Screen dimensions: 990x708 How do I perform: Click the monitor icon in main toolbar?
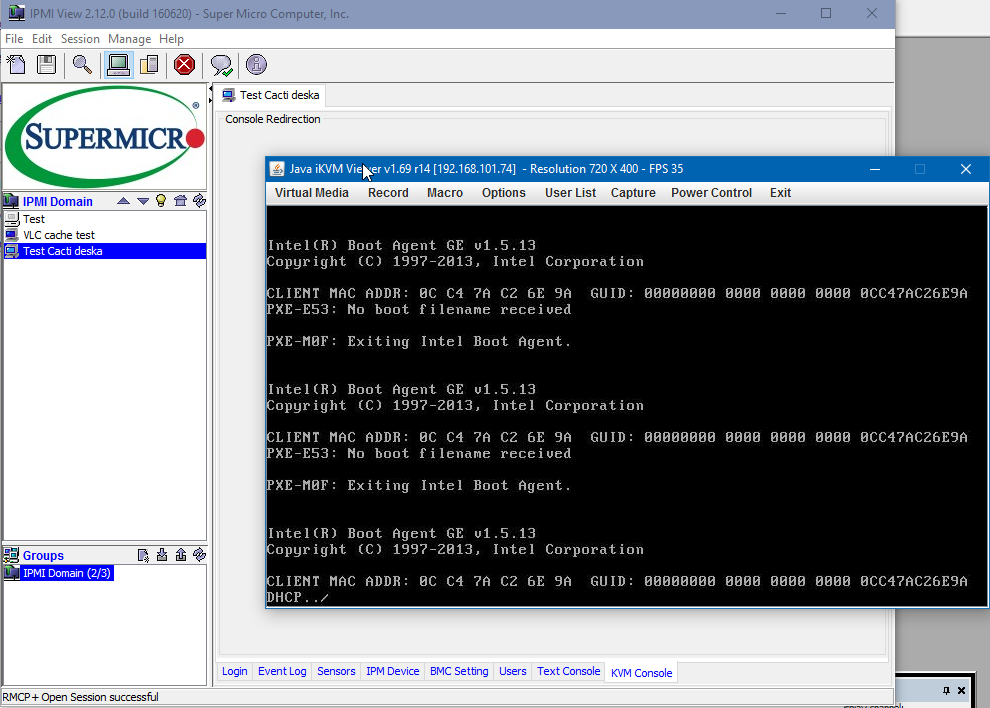(x=118, y=64)
